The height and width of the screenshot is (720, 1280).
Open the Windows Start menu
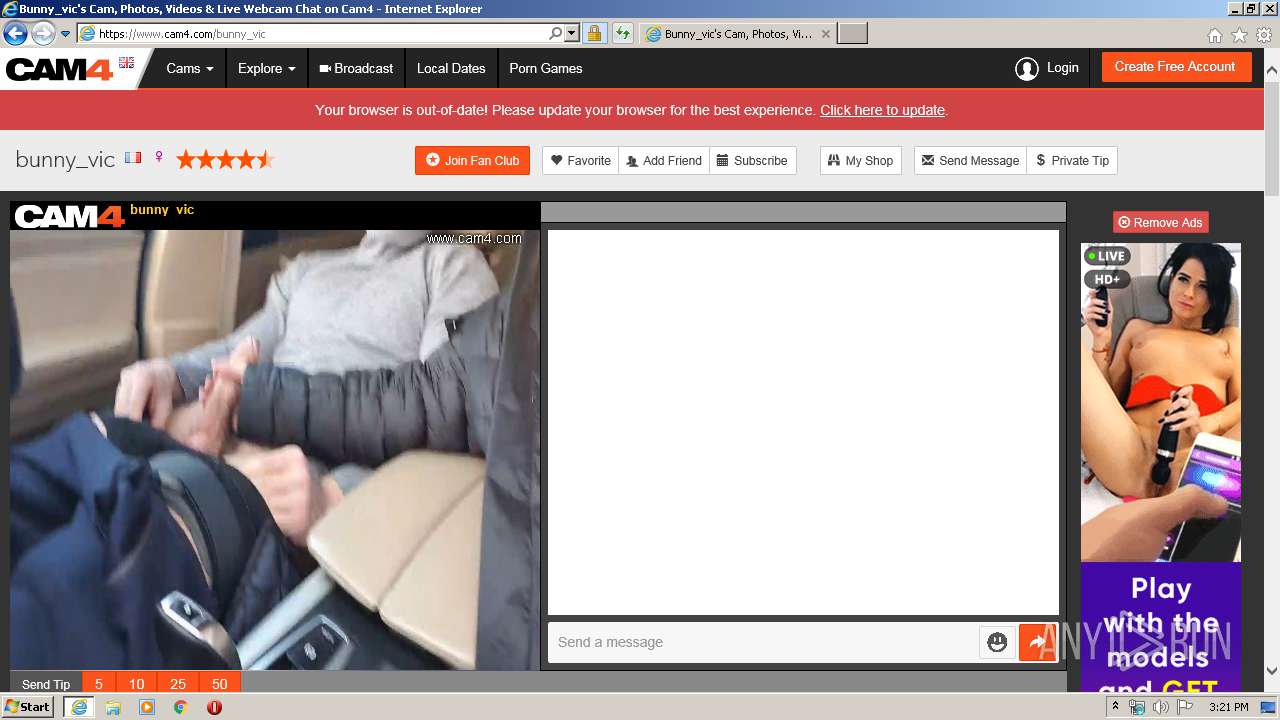point(28,706)
